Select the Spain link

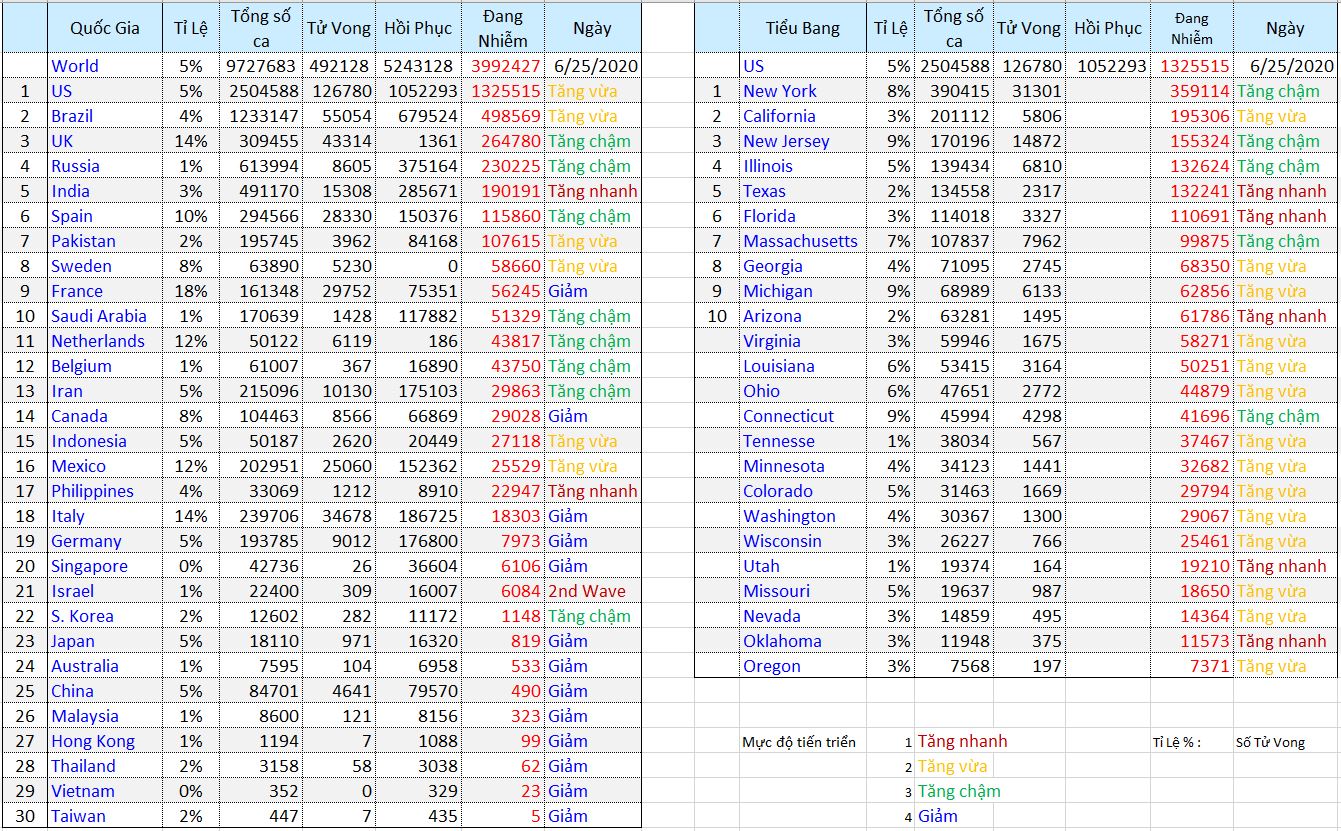[72, 216]
